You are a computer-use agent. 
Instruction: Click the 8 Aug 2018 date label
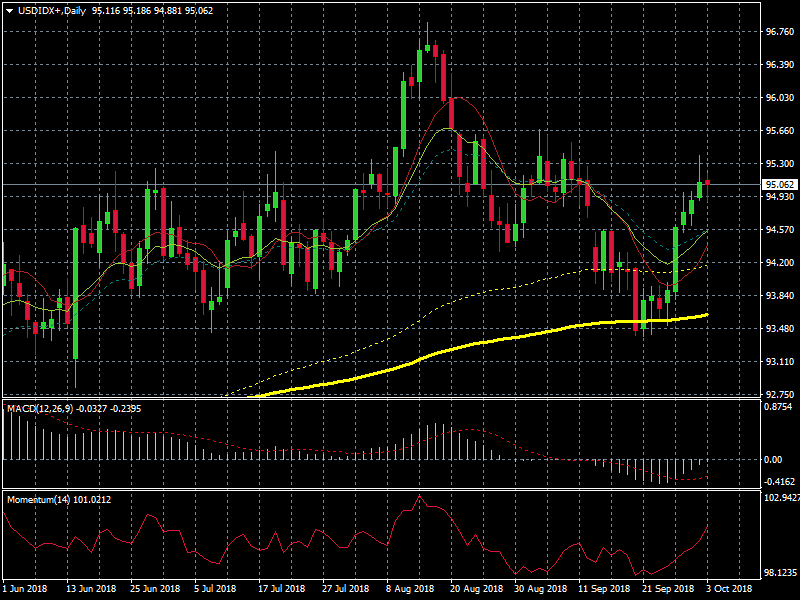pos(409,589)
